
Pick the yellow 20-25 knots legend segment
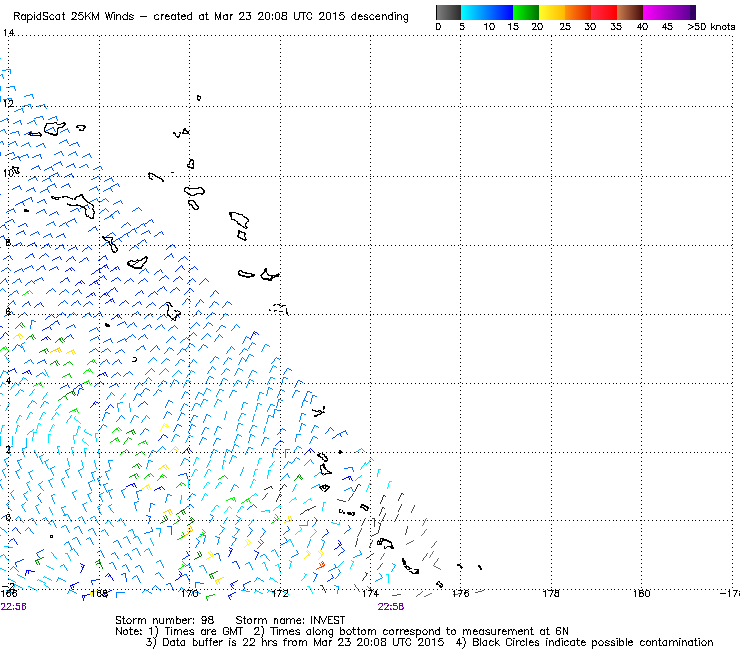pos(551,12)
